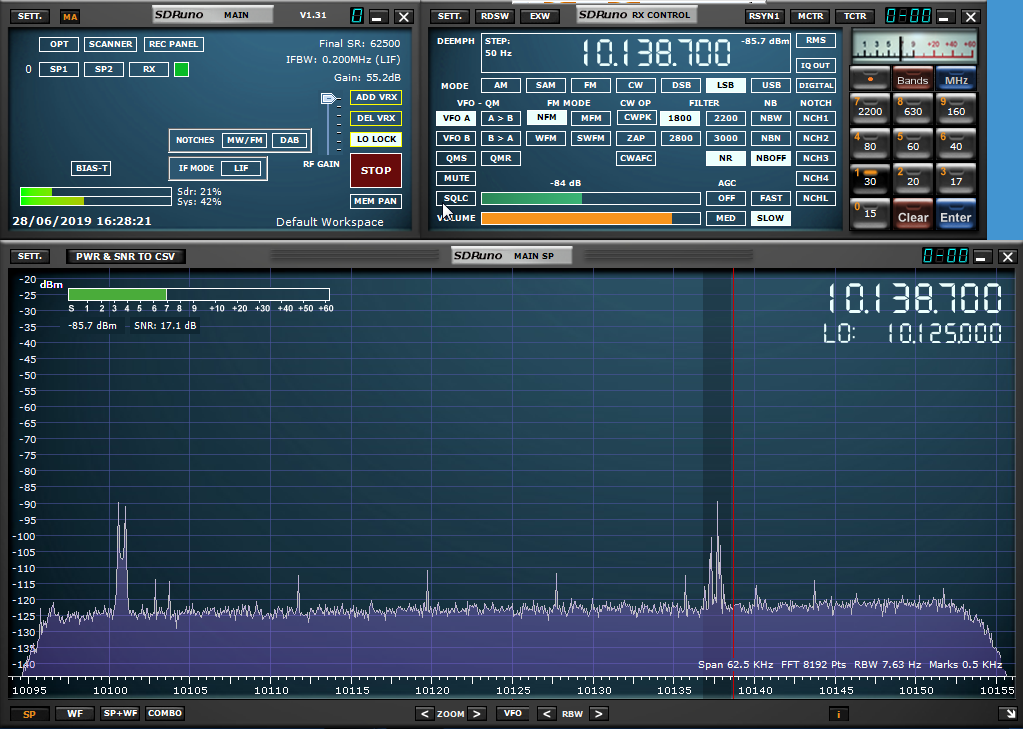The image size is (1023, 729).
Task: Select USB demodulation mode
Action: 771,85
